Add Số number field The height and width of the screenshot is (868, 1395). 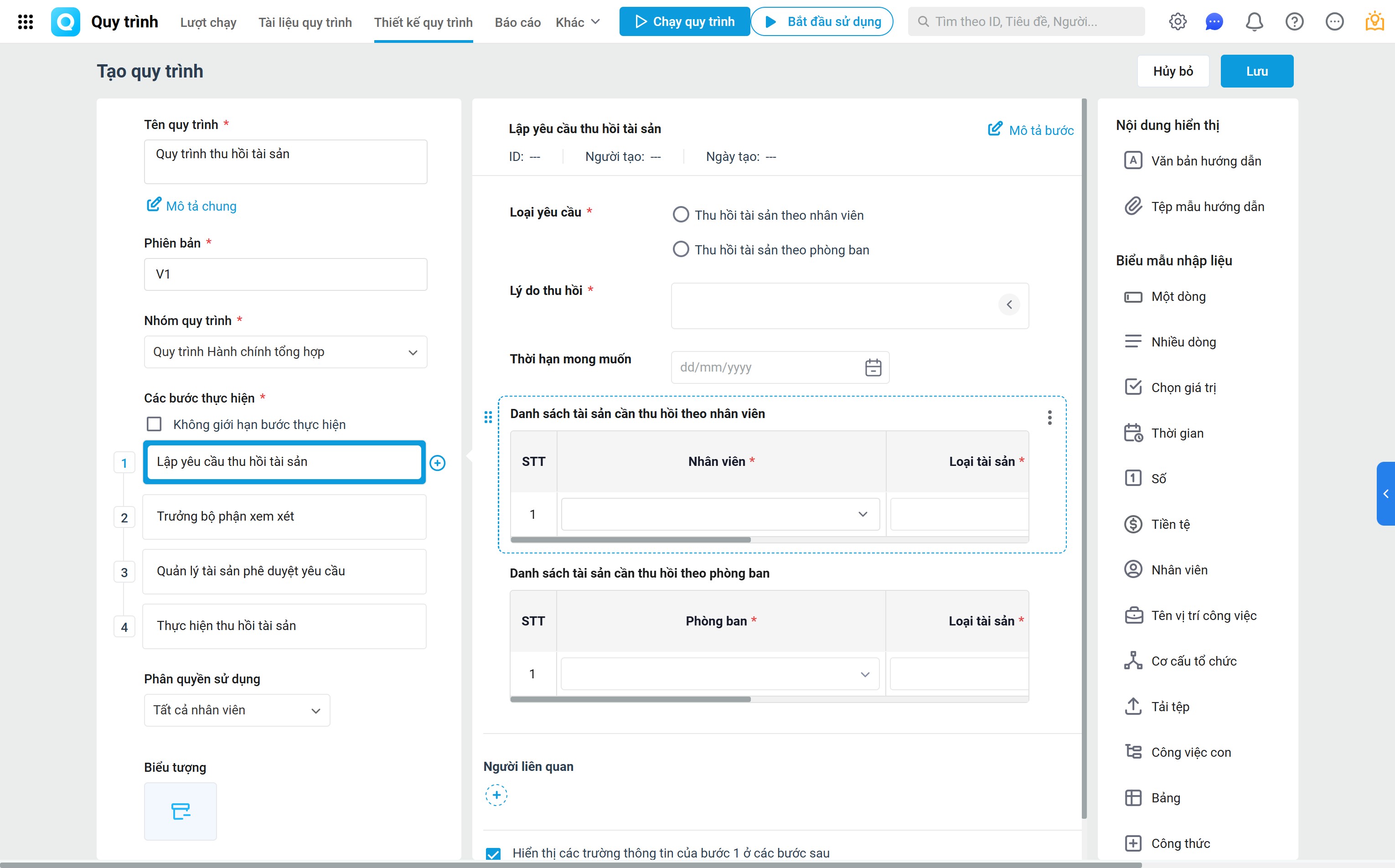click(x=1145, y=479)
